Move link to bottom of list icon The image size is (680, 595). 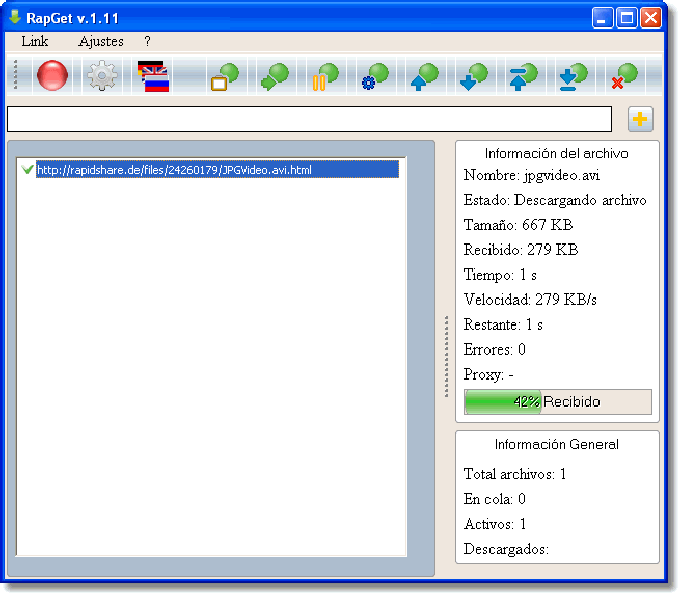573,76
